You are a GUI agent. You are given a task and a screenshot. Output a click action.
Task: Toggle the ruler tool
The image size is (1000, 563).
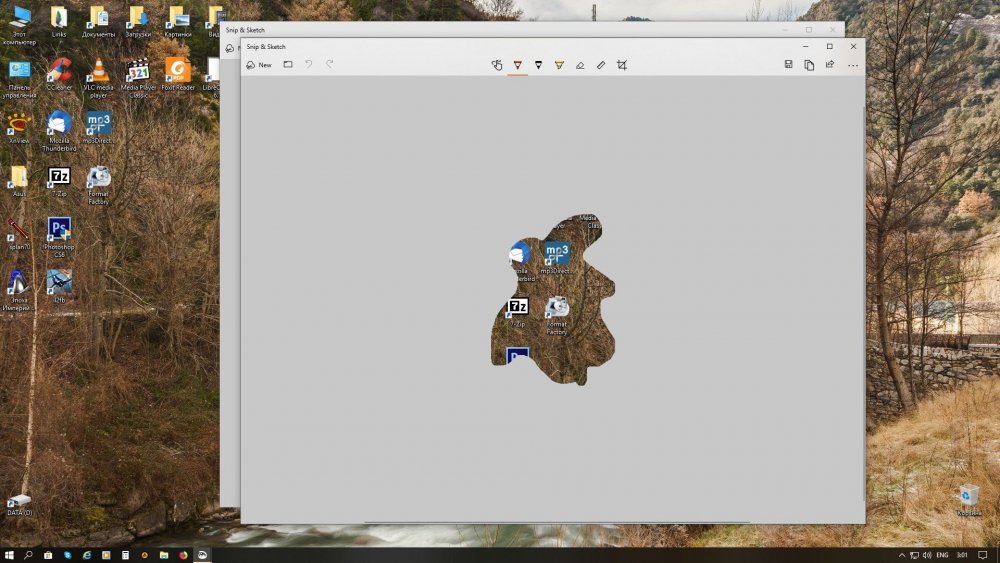601,65
